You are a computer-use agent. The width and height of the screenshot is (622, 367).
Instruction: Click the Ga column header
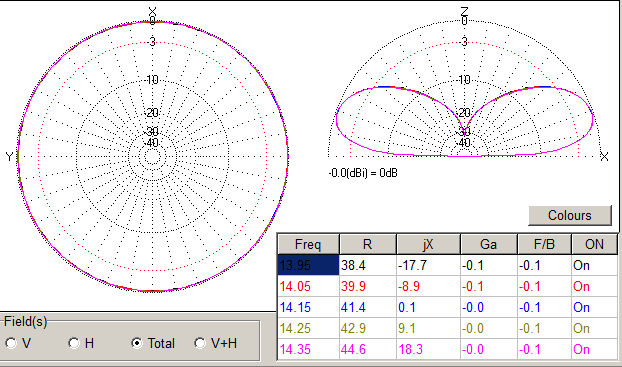pyautogui.click(x=488, y=244)
